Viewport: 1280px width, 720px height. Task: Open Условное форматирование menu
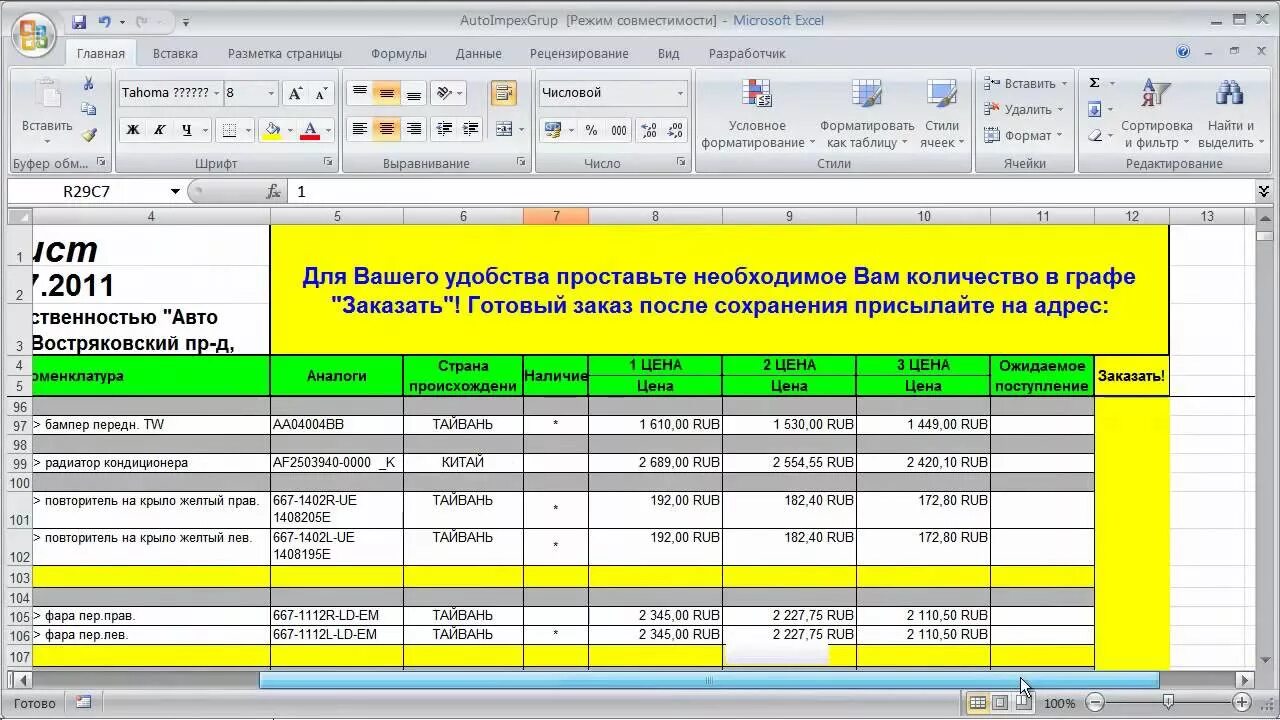(757, 113)
